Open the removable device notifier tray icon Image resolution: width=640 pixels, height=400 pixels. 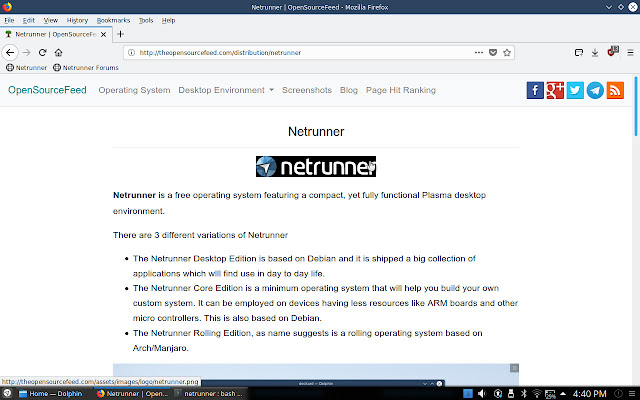[511, 393]
